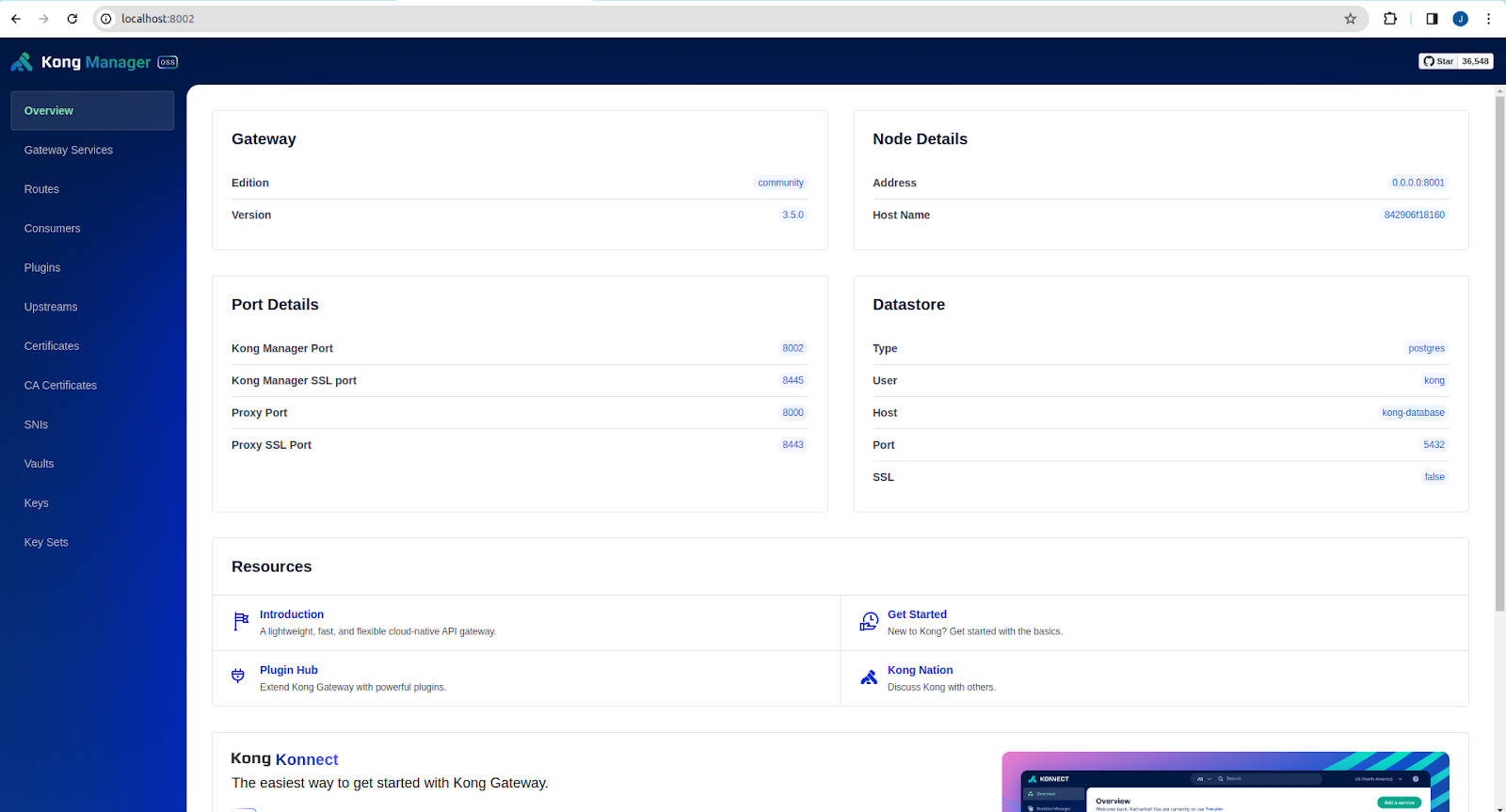Open the Overview sidebar item

(x=92, y=111)
